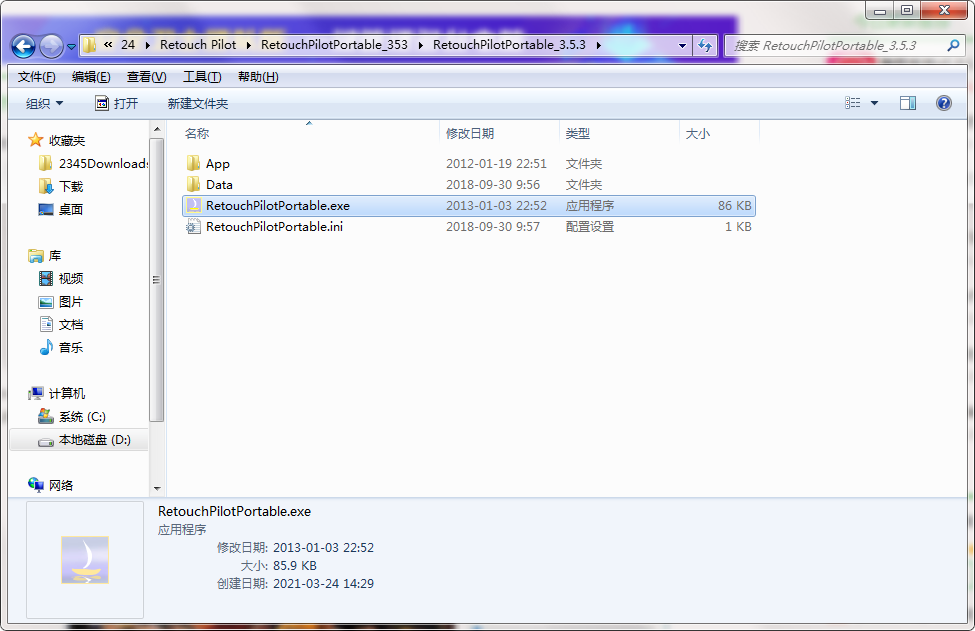975x631 pixels.
Task: Click RetouchPilotPortable_3.5.3 breadcrumb
Action: [509, 45]
